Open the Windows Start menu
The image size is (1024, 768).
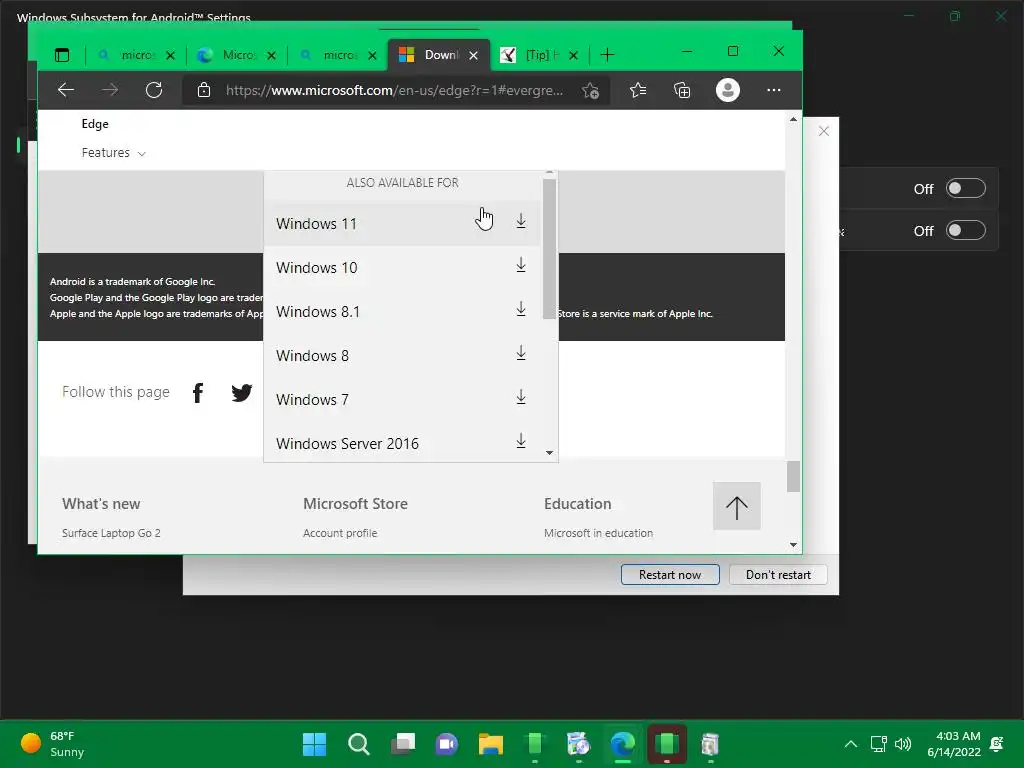pos(314,744)
